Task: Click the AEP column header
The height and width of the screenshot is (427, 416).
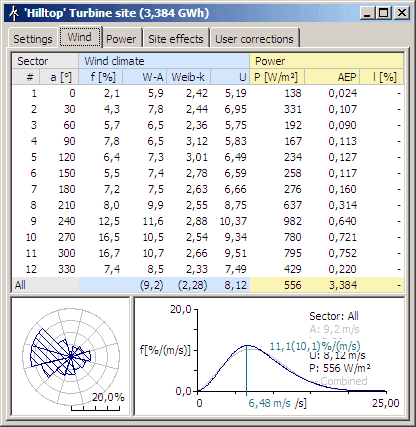Action: click(x=332, y=77)
